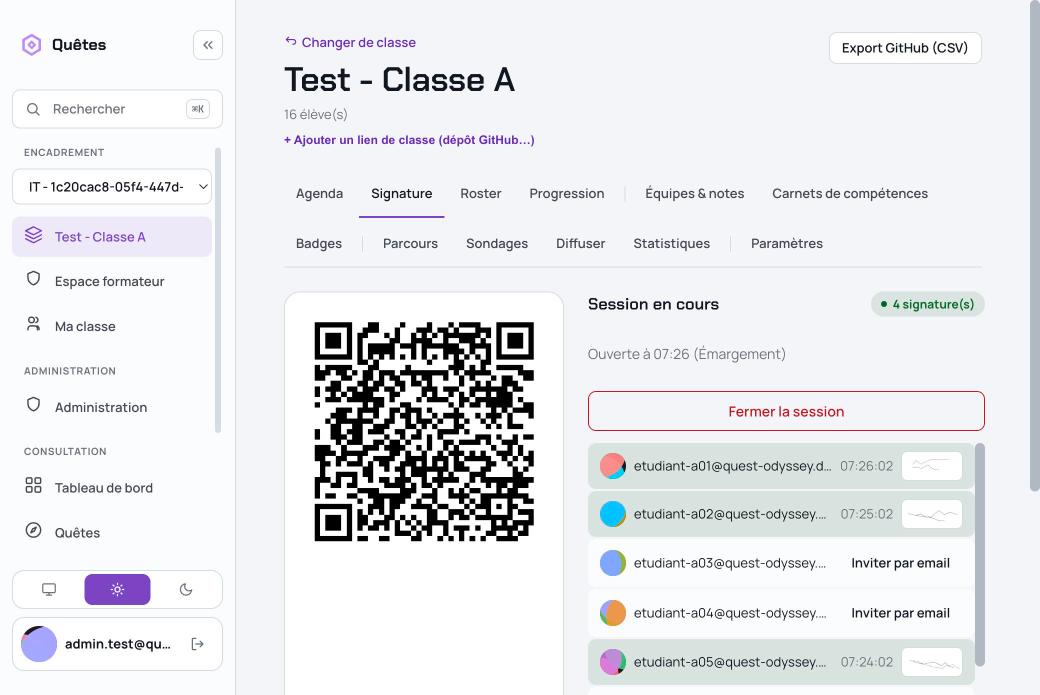Select the Signature tab
Screen dimensions: 1040x695
coord(402,194)
